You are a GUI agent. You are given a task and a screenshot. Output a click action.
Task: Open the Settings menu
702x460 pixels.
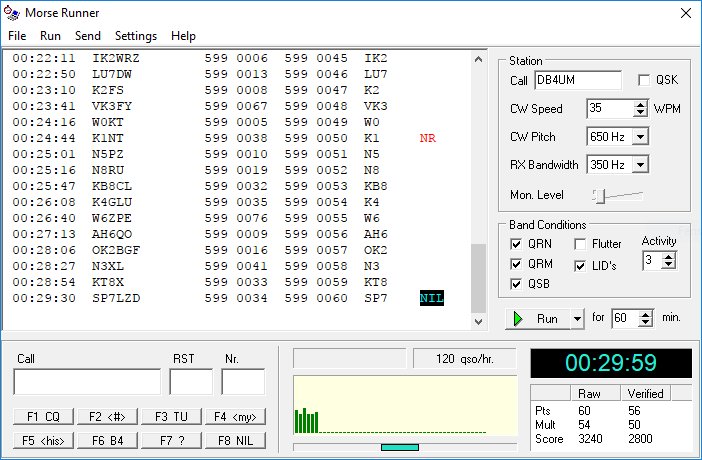[x=136, y=36]
